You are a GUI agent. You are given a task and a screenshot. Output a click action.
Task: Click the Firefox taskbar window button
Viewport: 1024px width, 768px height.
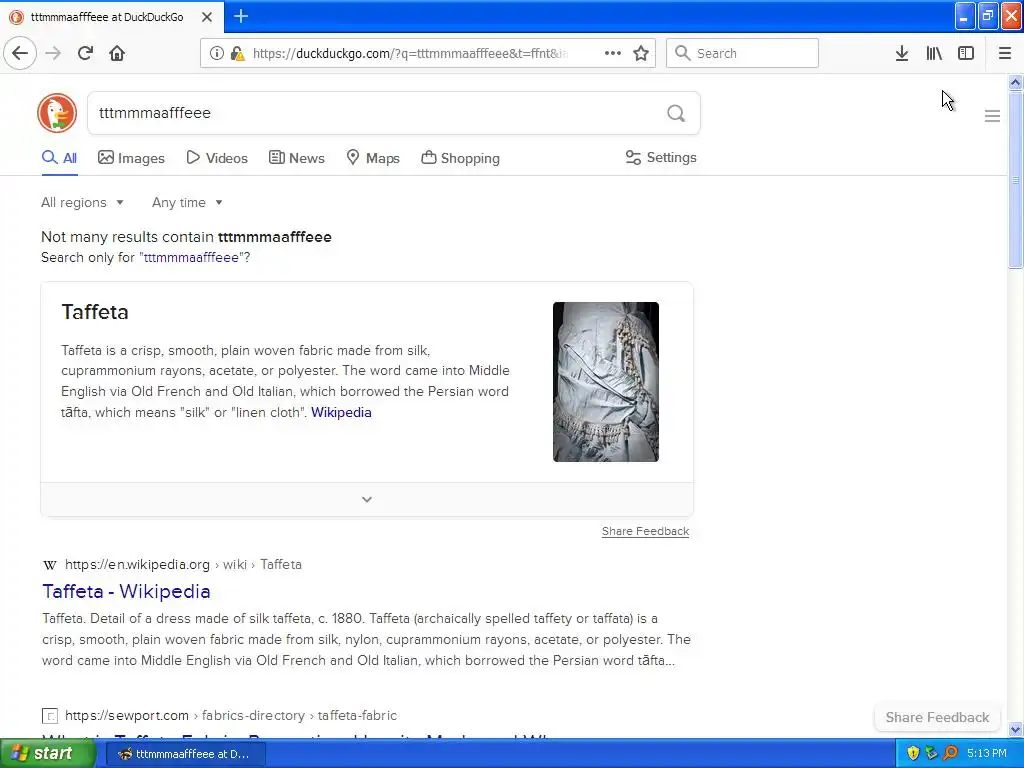coord(184,754)
